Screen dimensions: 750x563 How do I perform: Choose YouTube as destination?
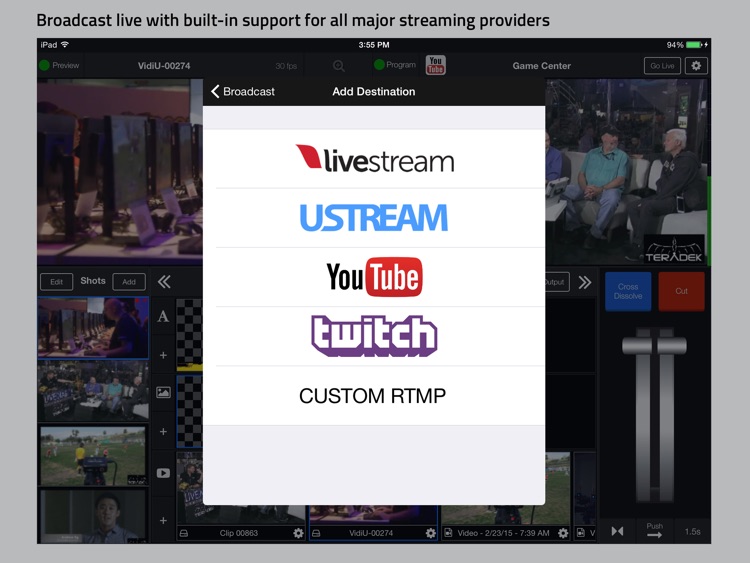coord(375,277)
